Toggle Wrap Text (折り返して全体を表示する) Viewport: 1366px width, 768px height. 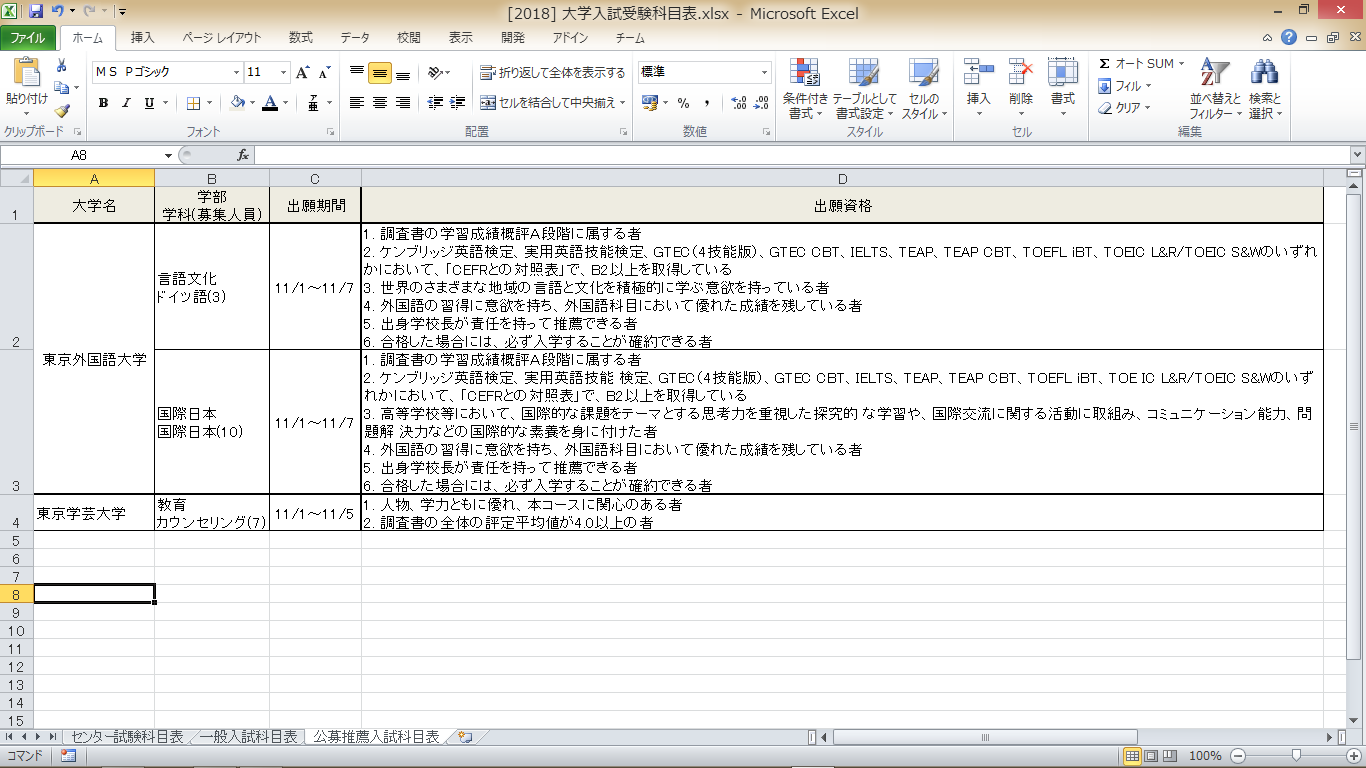click(x=552, y=73)
